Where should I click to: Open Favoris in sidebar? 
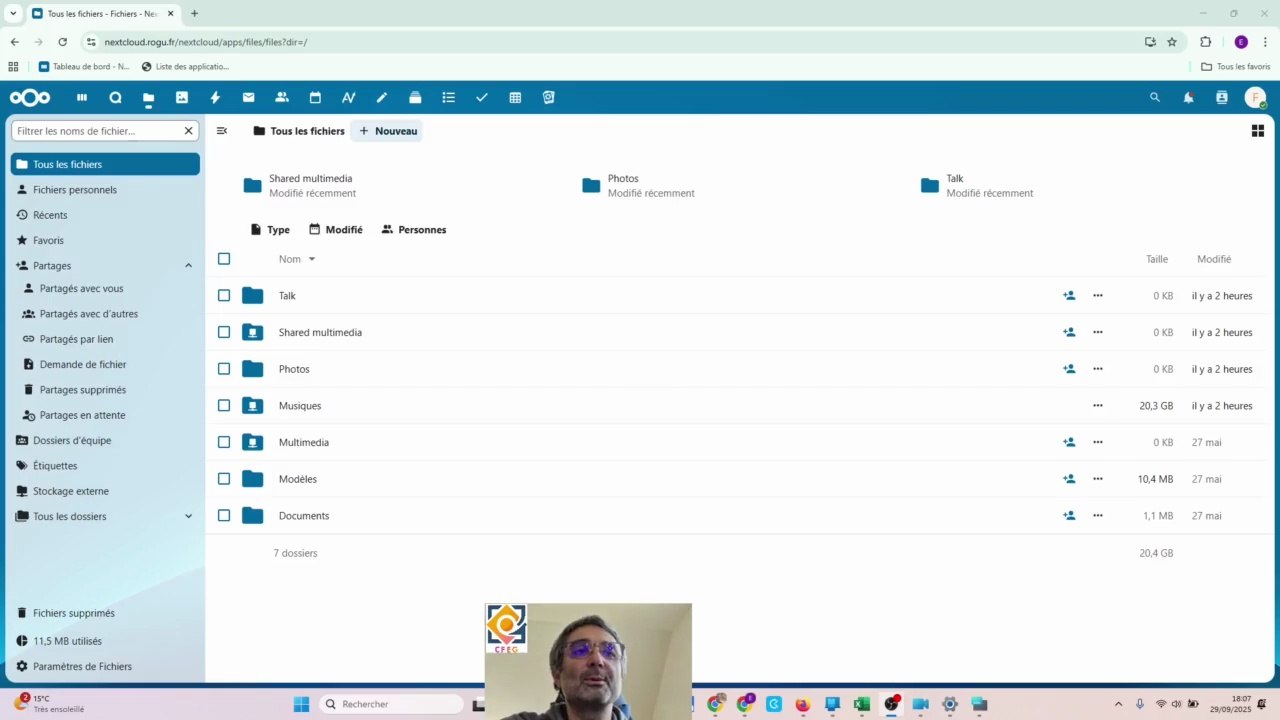(105, 240)
